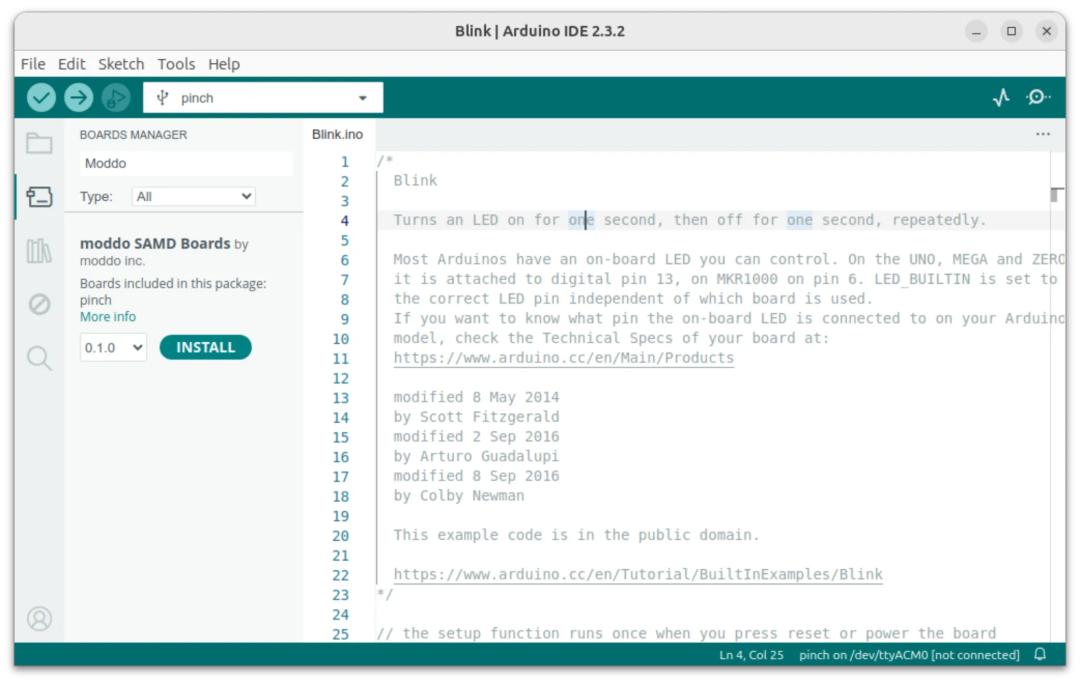Open the Search sidebar panel
1080x683 pixels.
coord(39,358)
